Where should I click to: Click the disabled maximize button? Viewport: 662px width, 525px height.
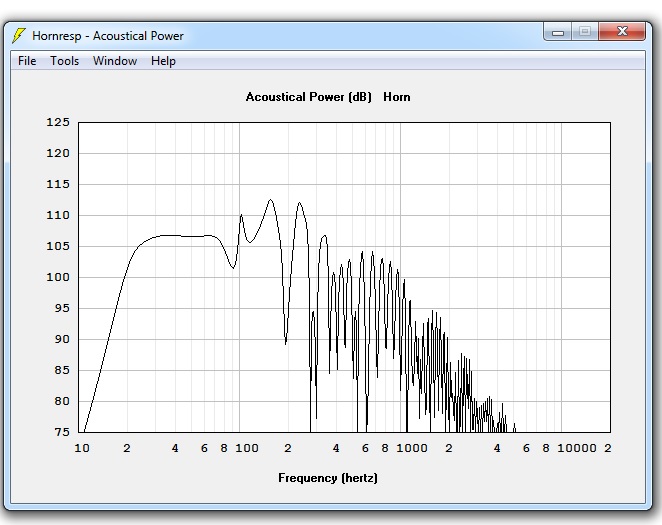pyautogui.click(x=585, y=32)
